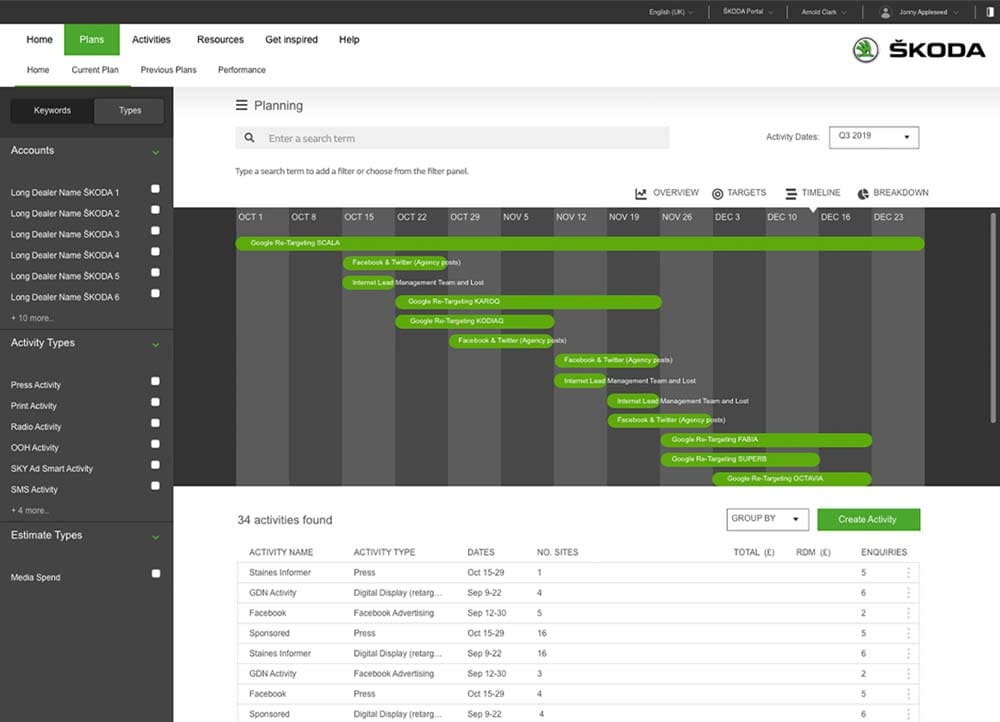Click the Timeline bars icon
Image resolution: width=1000 pixels, height=722 pixels.
click(x=791, y=193)
